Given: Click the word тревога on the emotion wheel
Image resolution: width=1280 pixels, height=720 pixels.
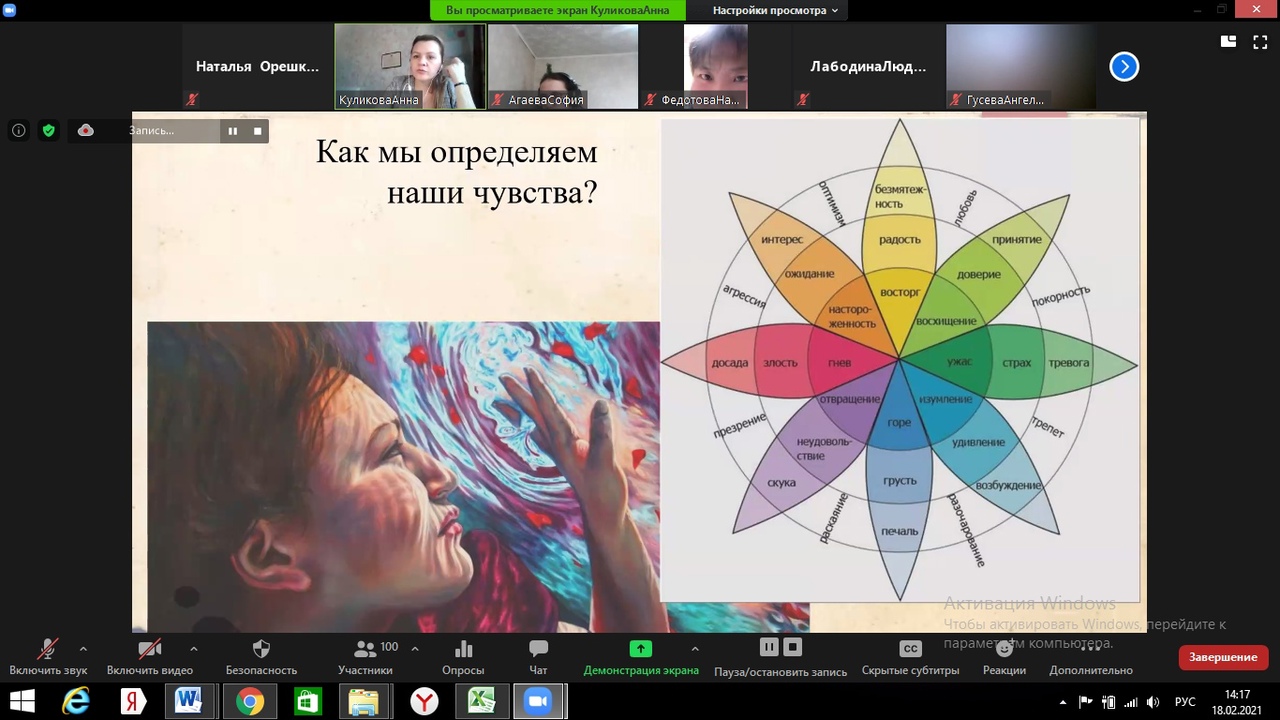Looking at the screenshot, I should (x=1069, y=363).
